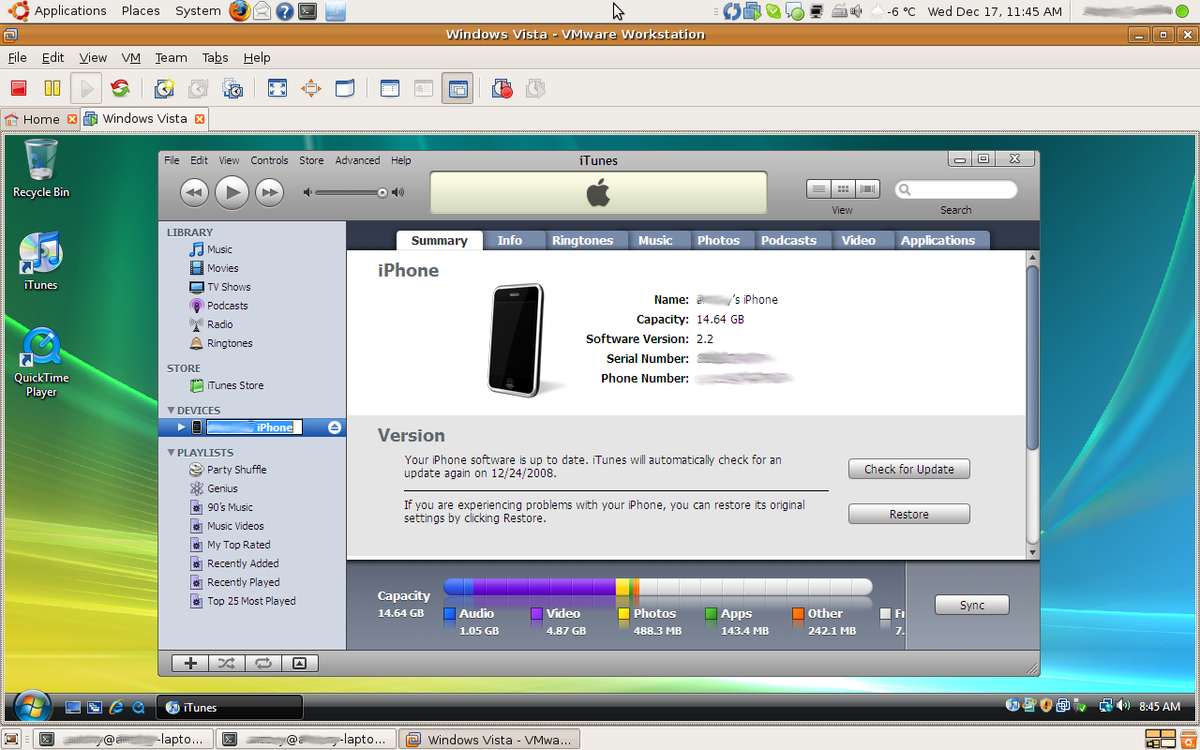1200x750 pixels.
Task: Collapse the PLAYLISTS section in sidebar
Action: tap(171, 453)
